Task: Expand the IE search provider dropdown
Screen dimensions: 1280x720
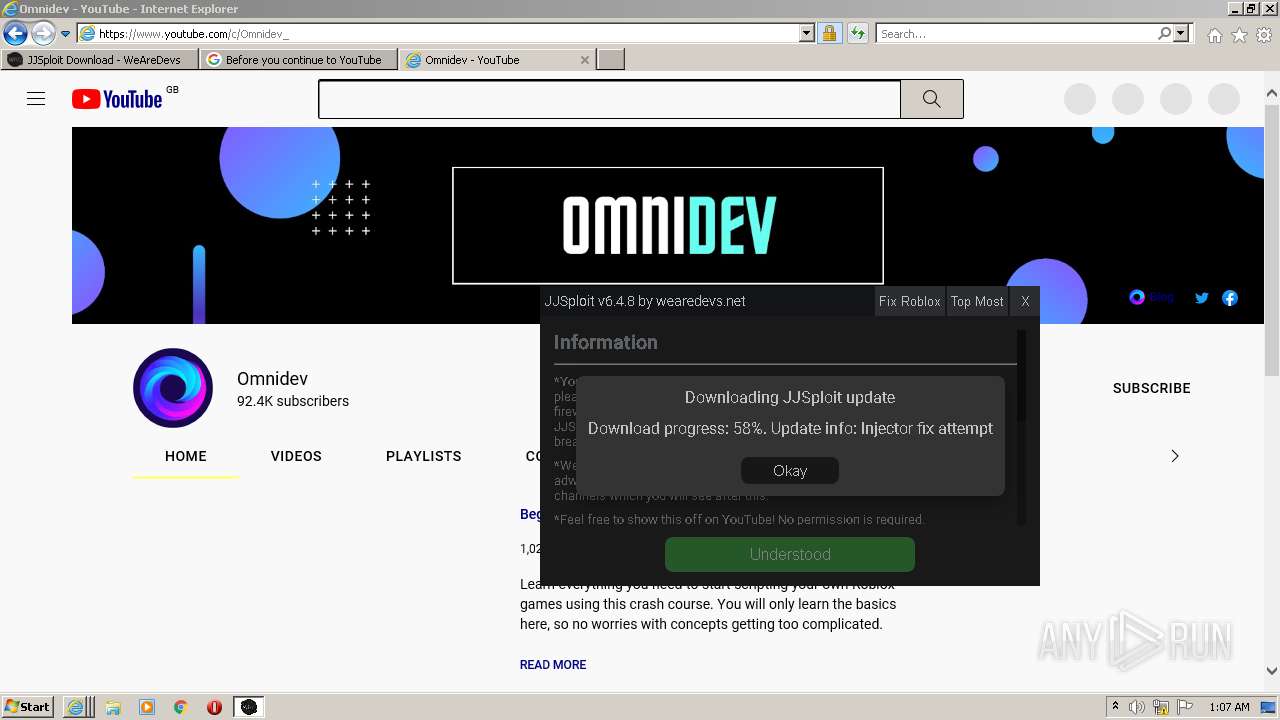Action: (1181, 34)
